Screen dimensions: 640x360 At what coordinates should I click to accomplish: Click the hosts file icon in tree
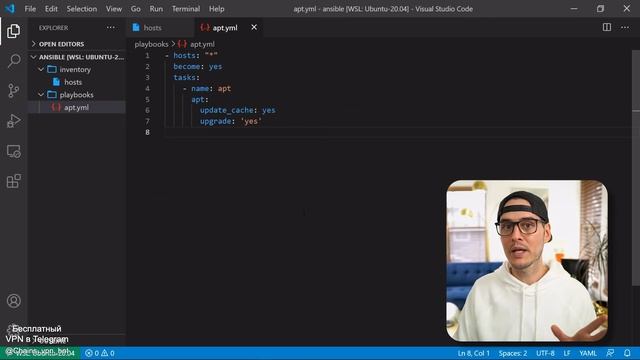coord(56,82)
